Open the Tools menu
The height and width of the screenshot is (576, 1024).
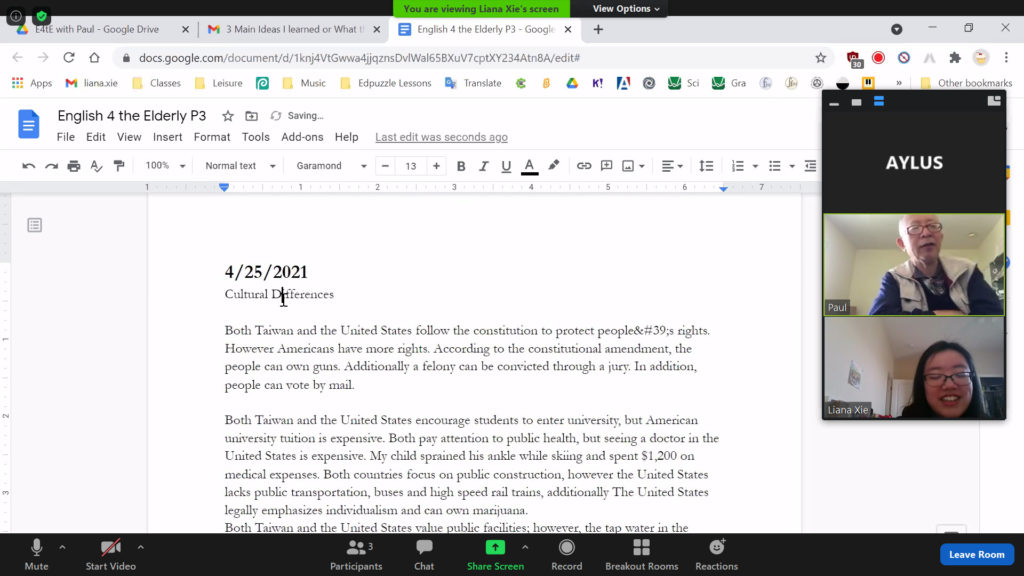tap(255, 137)
